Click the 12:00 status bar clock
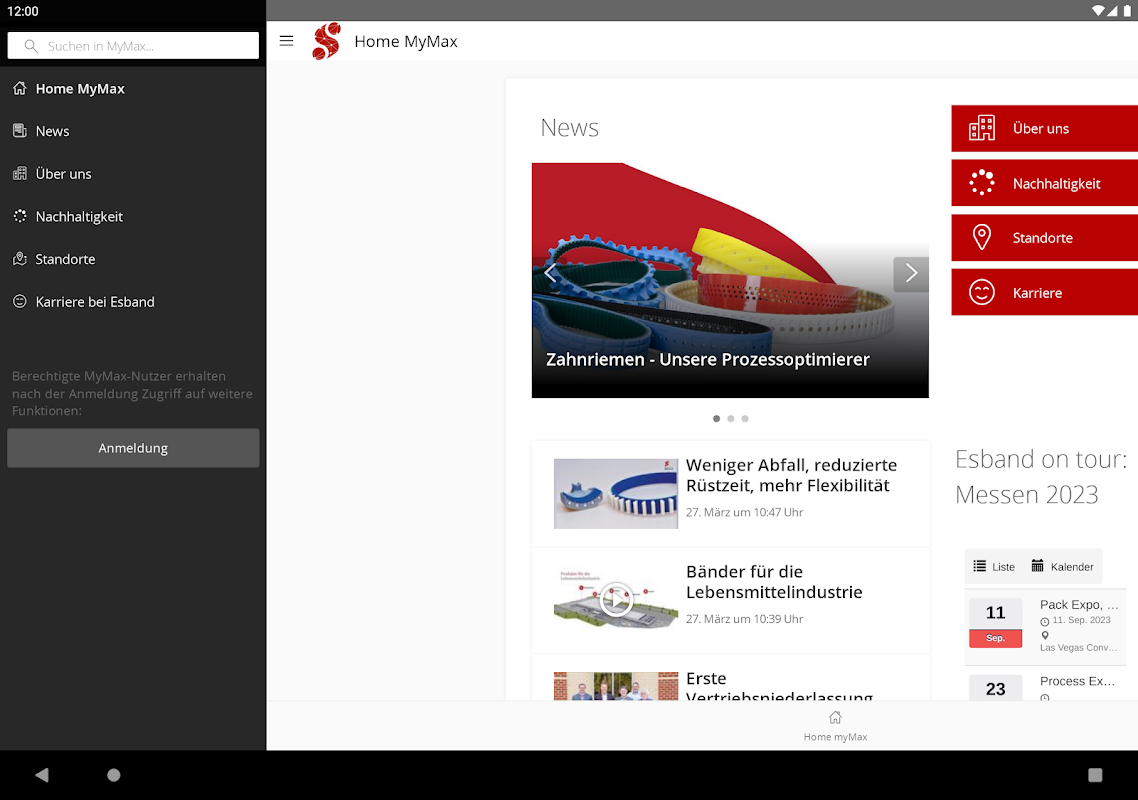 22,11
